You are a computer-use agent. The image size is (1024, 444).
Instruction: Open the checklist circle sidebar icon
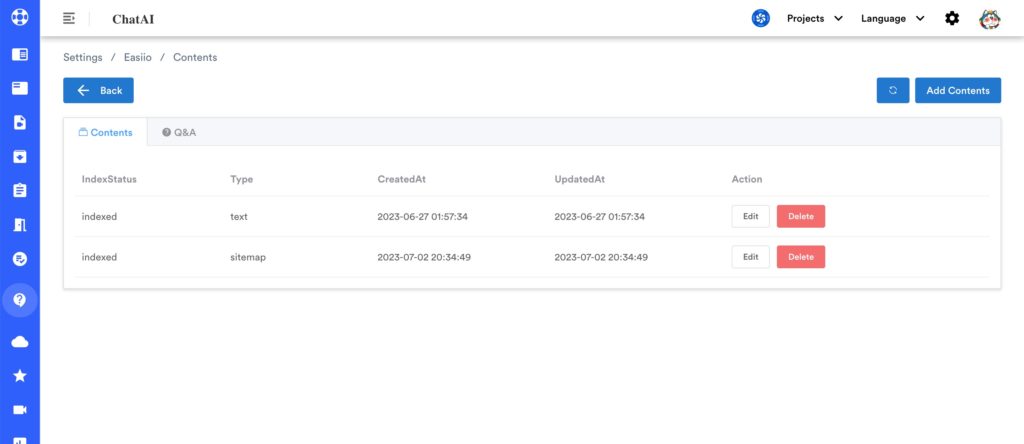[x=20, y=259]
